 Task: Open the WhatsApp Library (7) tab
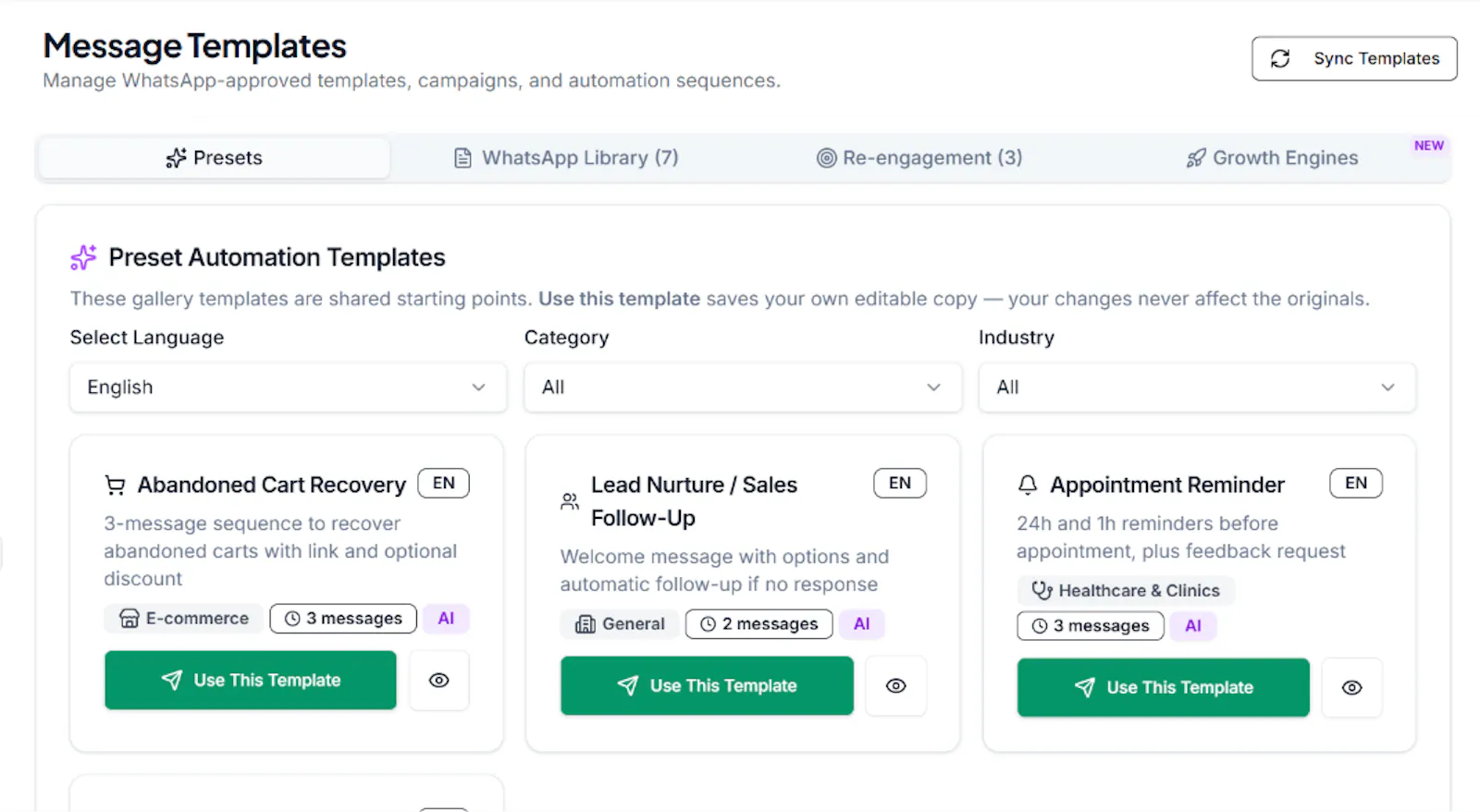[x=566, y=158]
